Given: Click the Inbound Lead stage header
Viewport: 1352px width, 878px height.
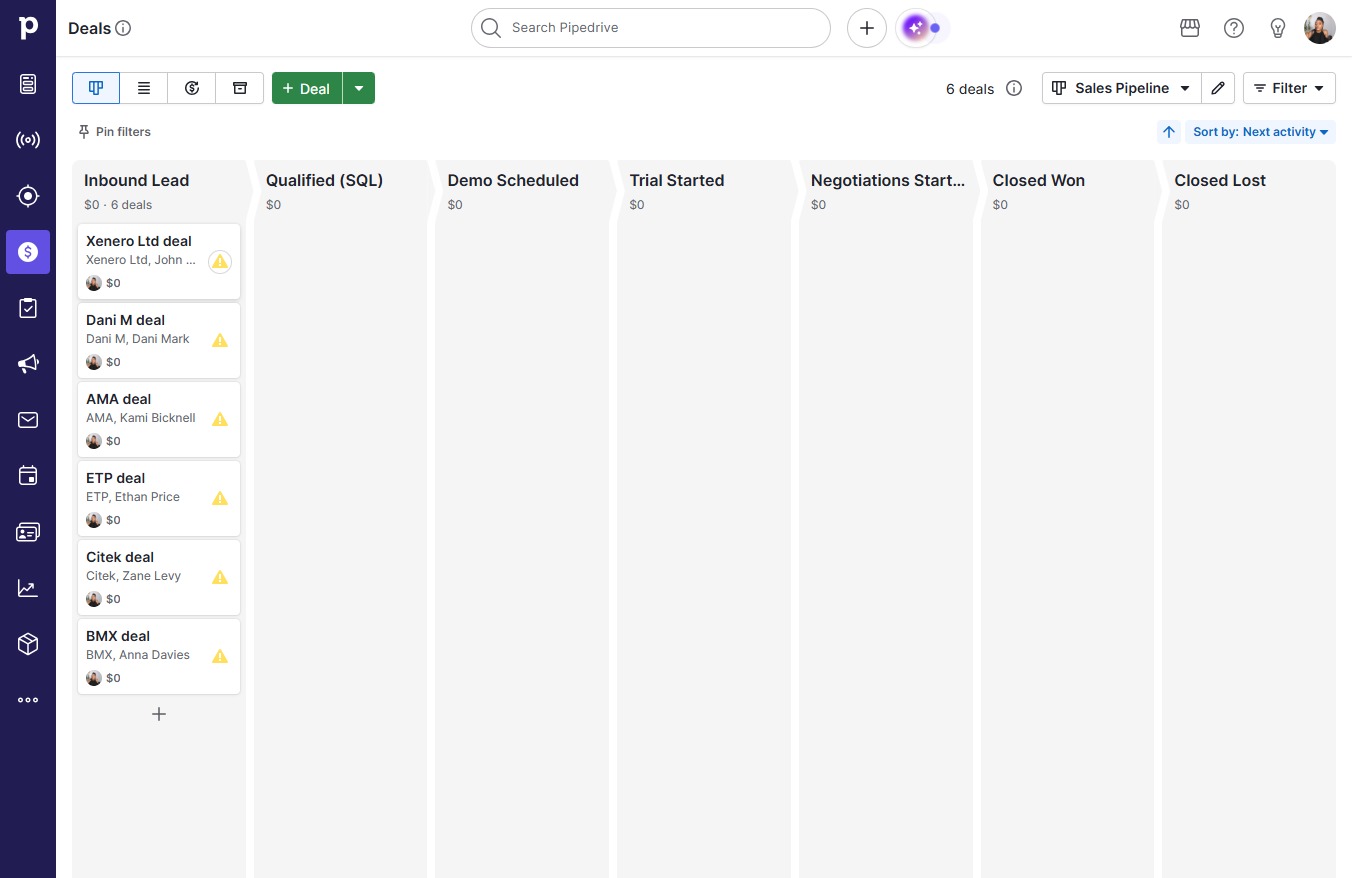Looking at the screenshot, I should (137, 180).
